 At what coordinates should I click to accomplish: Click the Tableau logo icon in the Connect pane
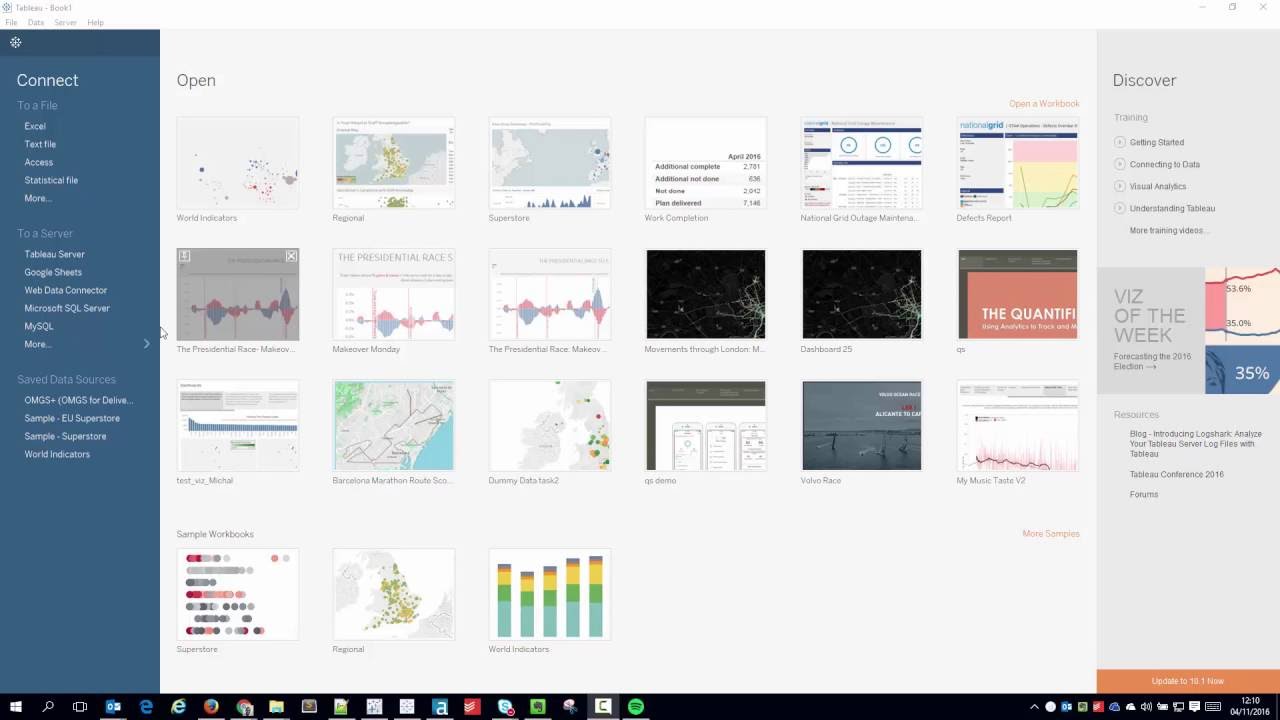coord(15,42)
